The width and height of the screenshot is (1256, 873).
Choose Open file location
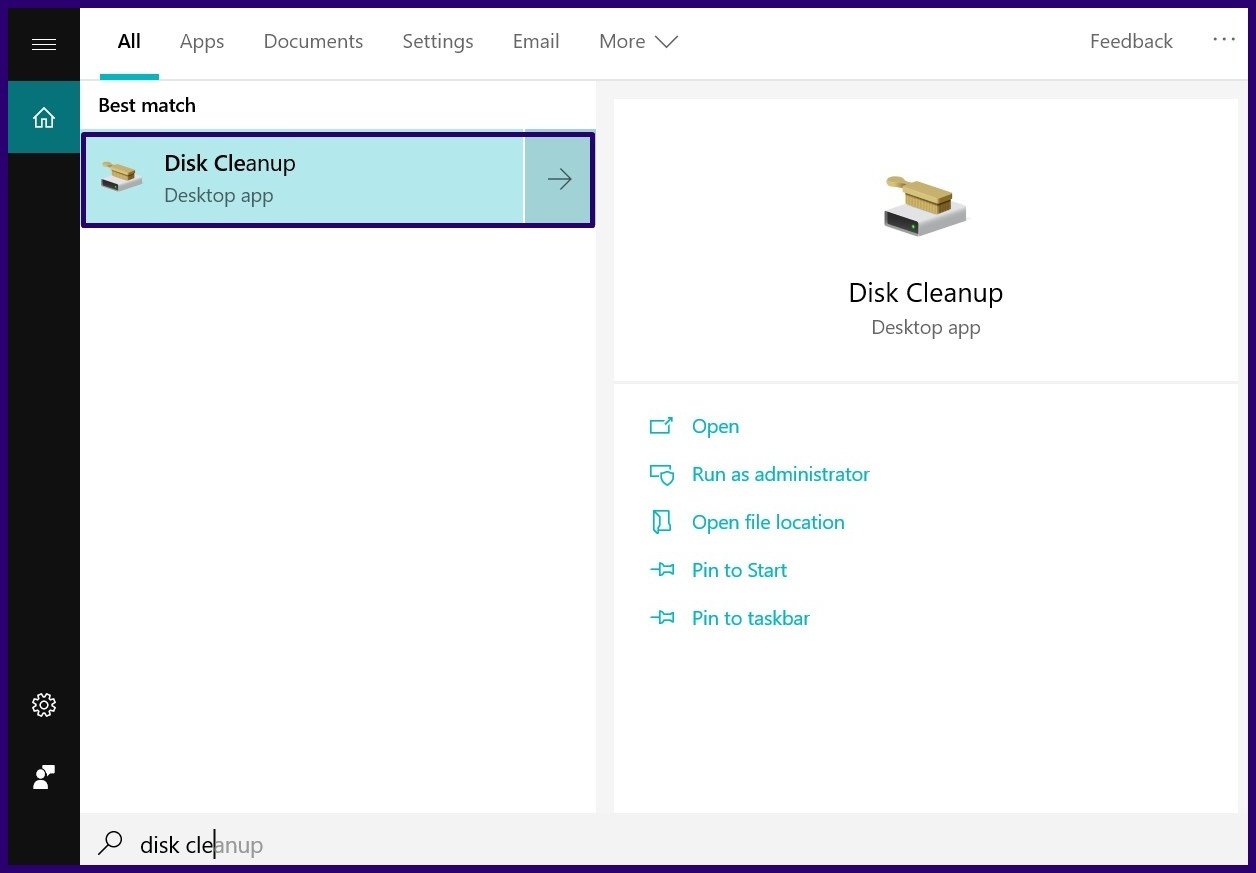768,522
